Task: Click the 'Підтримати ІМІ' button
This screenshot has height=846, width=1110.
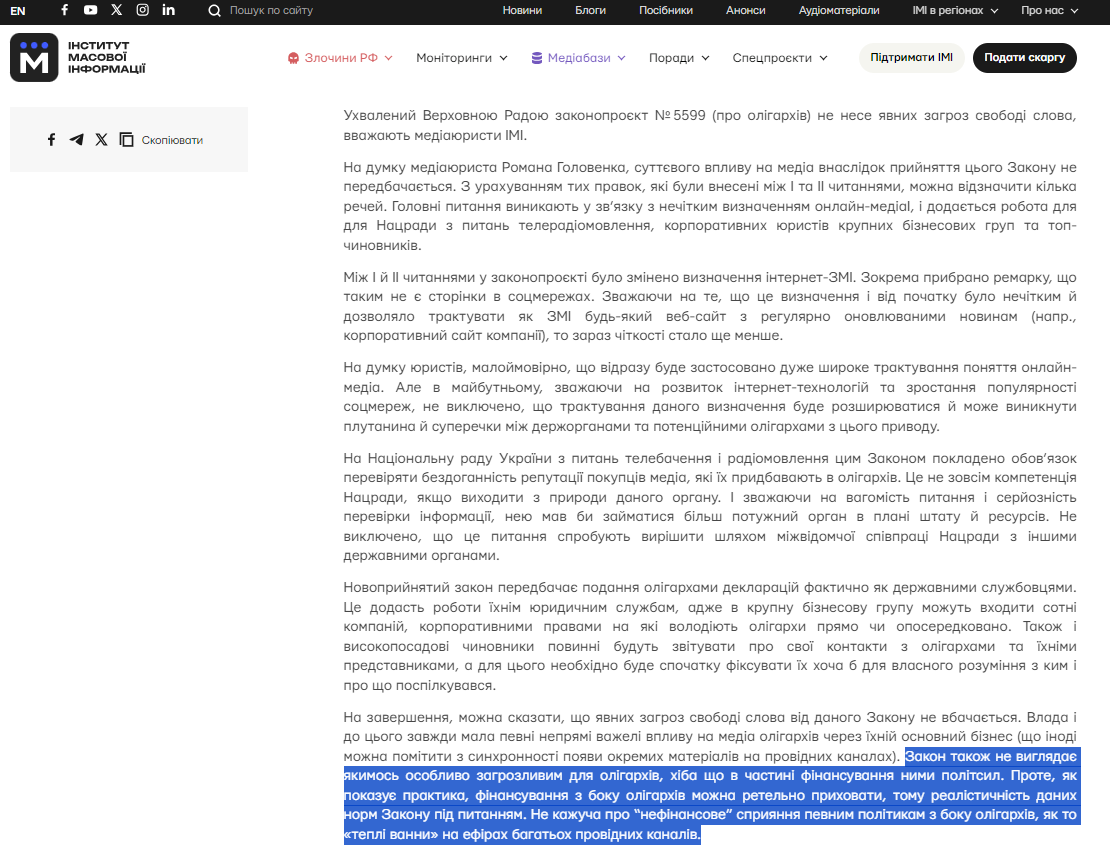Action: point(911,57)
